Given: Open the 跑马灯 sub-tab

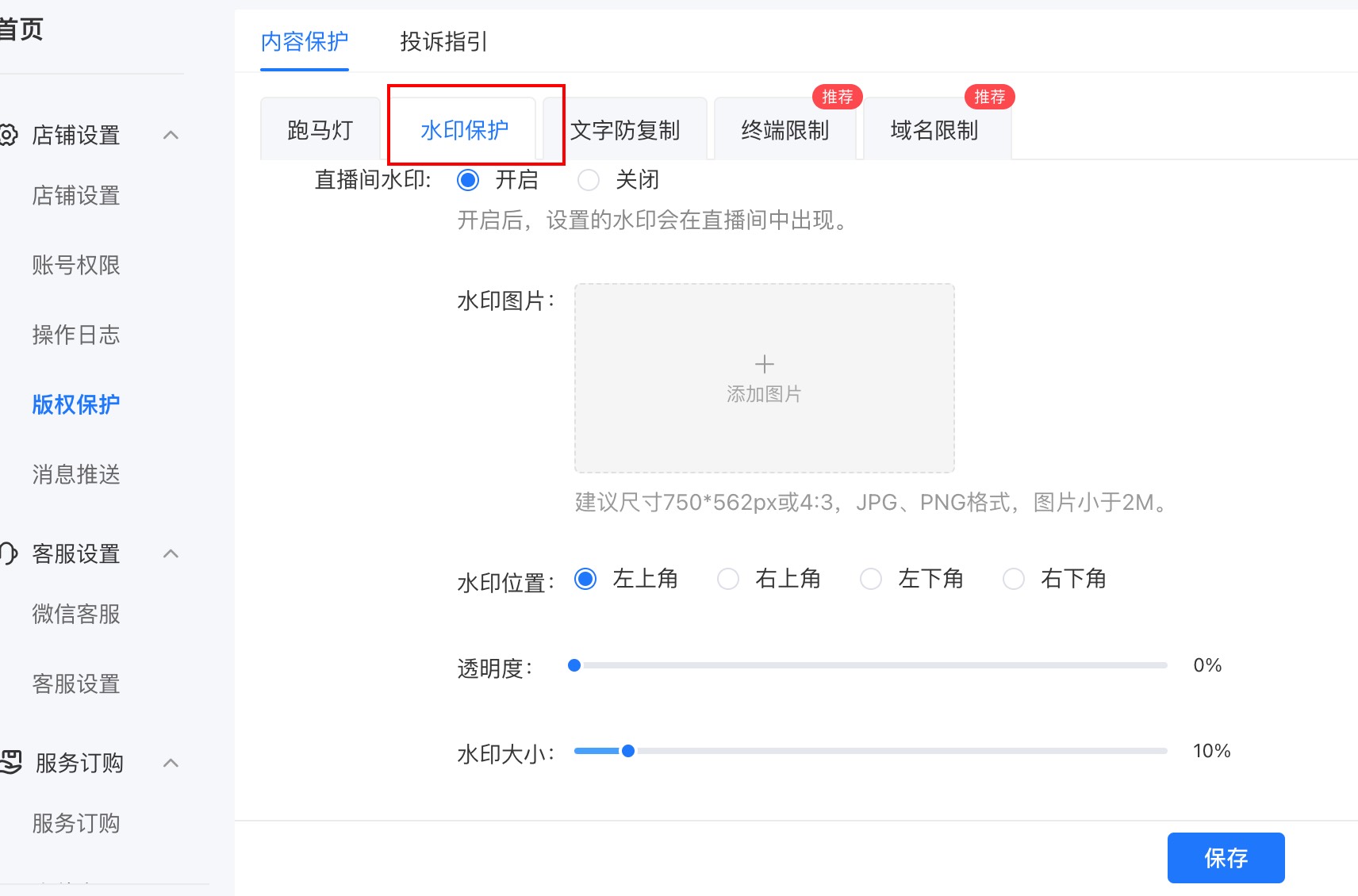Looking at the screenshot, I should (x=320, y=129).
